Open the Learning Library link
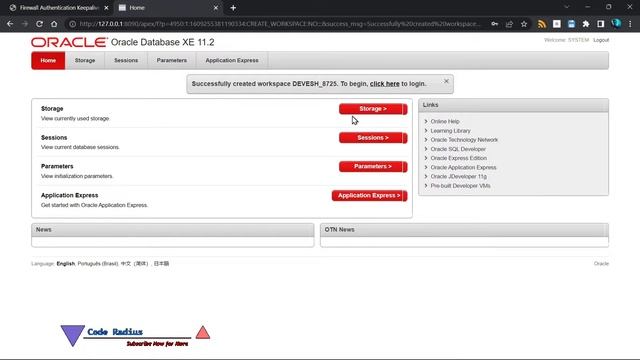 click(x=451, y=131)
